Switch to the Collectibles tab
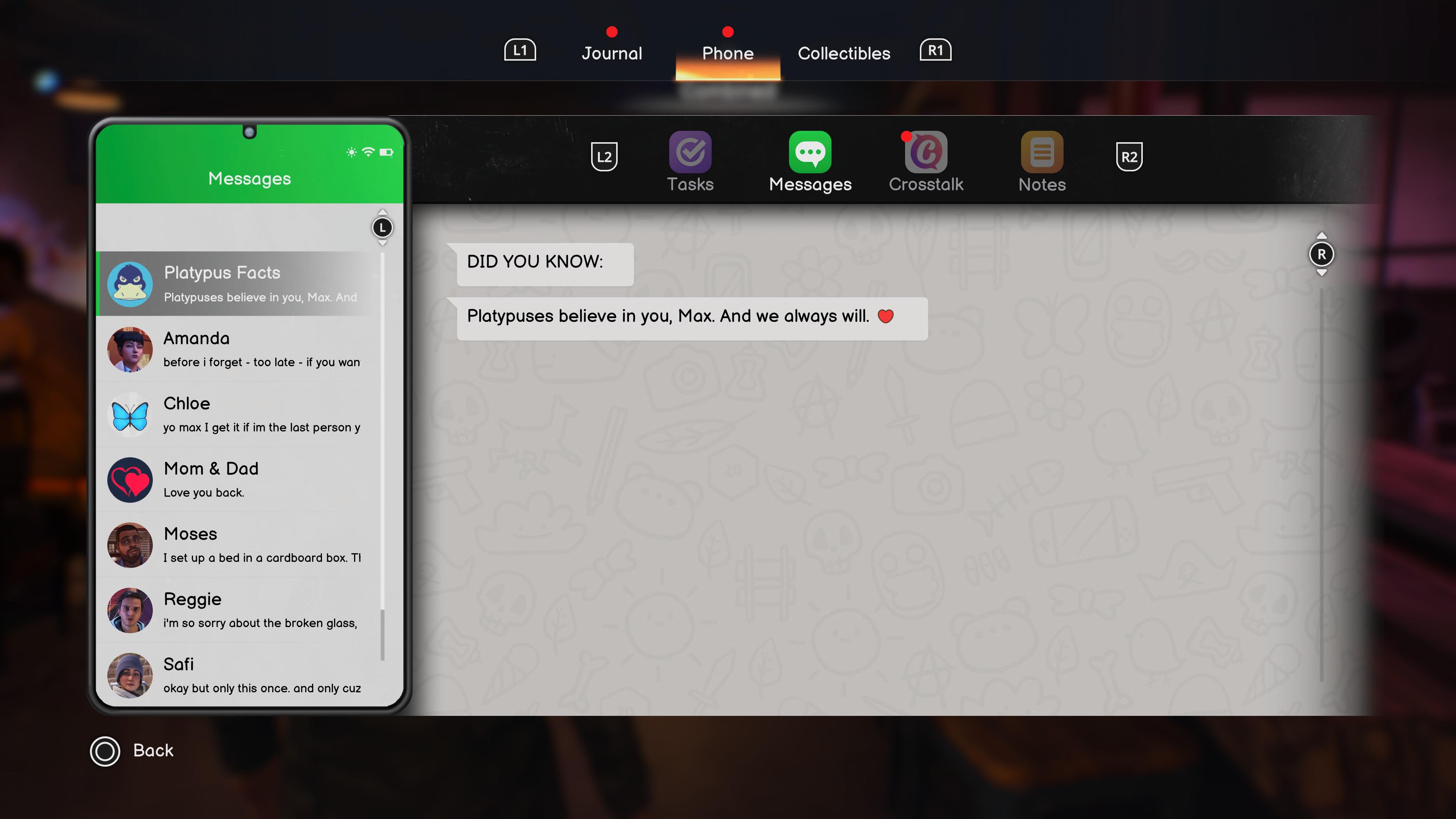The image size is (1456, 819). pos(844,53)
